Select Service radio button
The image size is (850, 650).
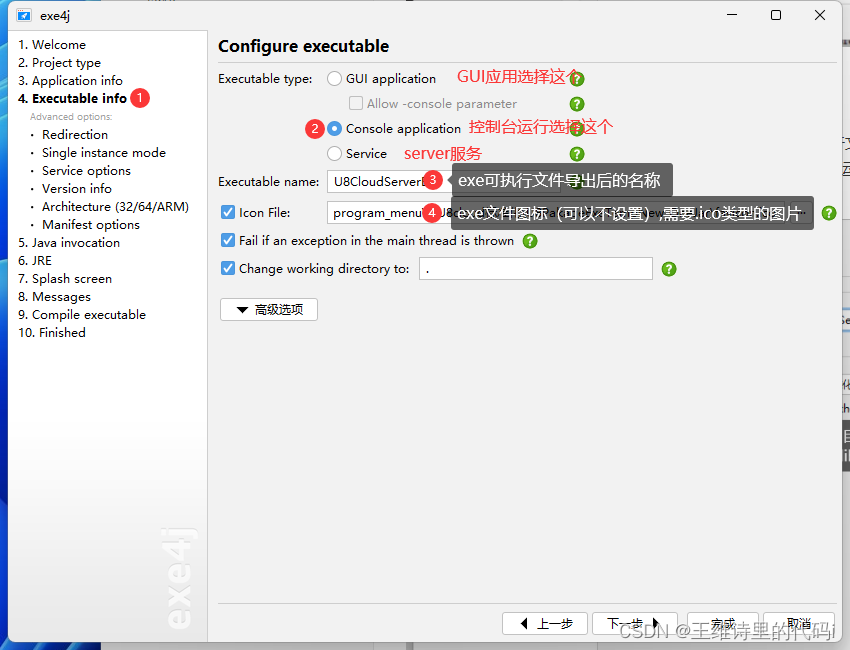(x=334, y=153)
